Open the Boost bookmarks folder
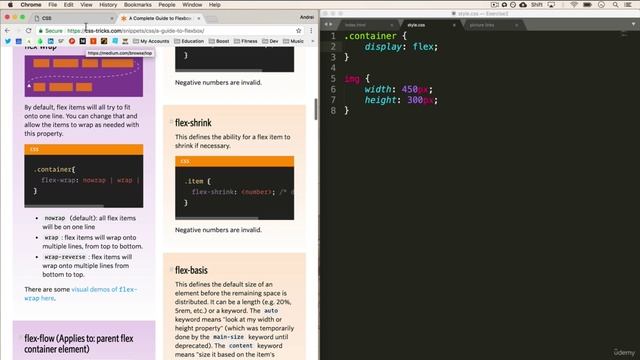Image resolution: width=640 pixels, height=360 pixels. point(219,41)
